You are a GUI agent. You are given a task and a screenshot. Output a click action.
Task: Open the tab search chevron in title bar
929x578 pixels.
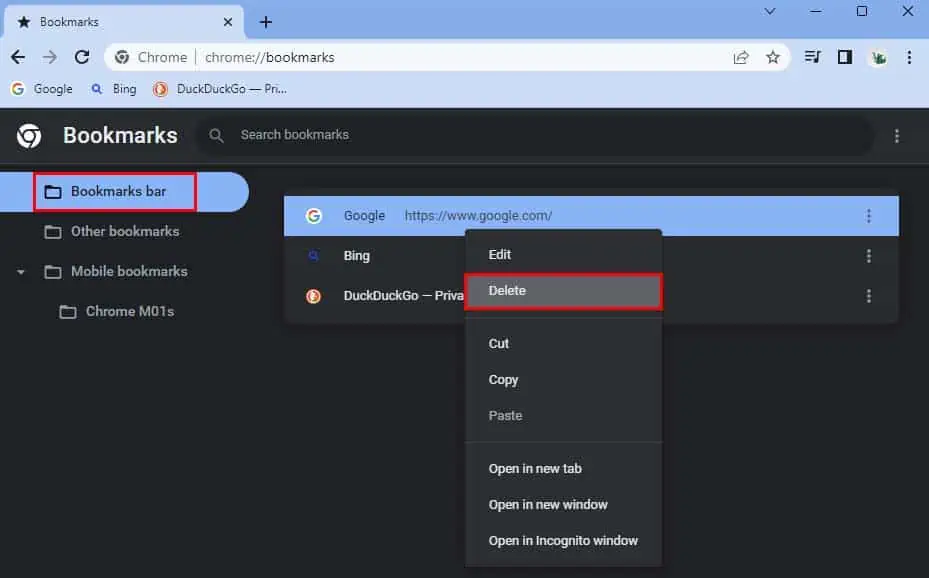point(770,11)
